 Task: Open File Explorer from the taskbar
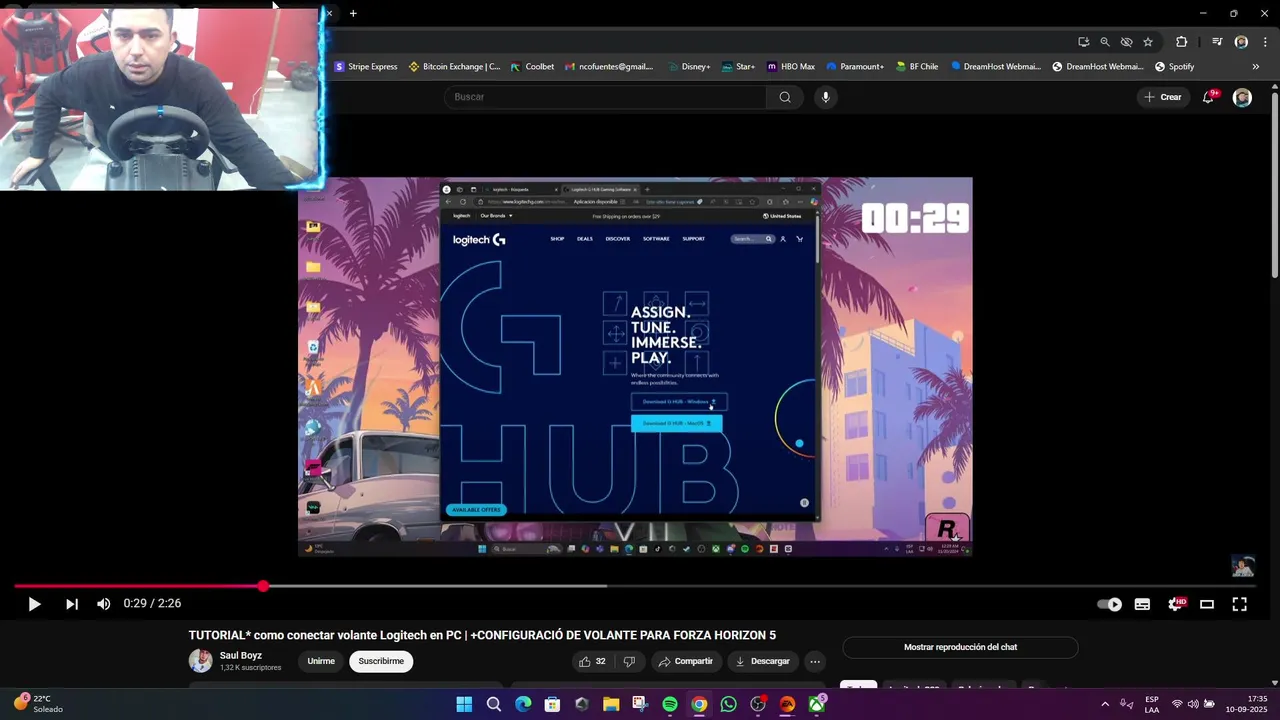tap(611, 704)
